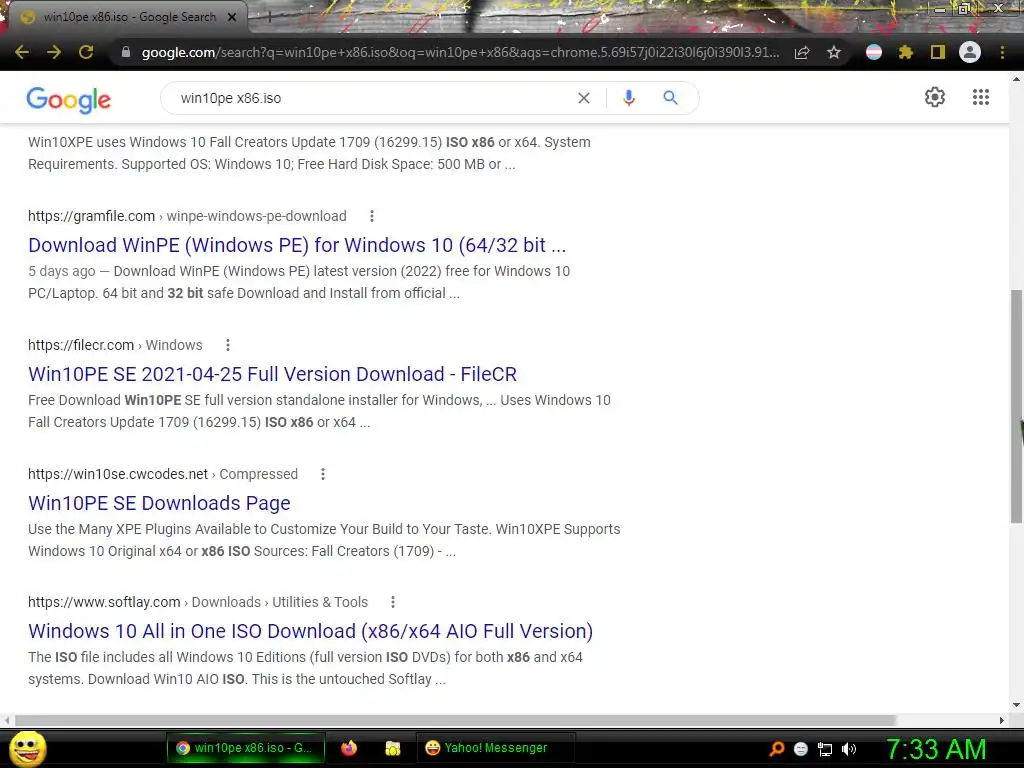1024x768 pixels.
Task: Open the Google apps grid
Action: point(980,97)
